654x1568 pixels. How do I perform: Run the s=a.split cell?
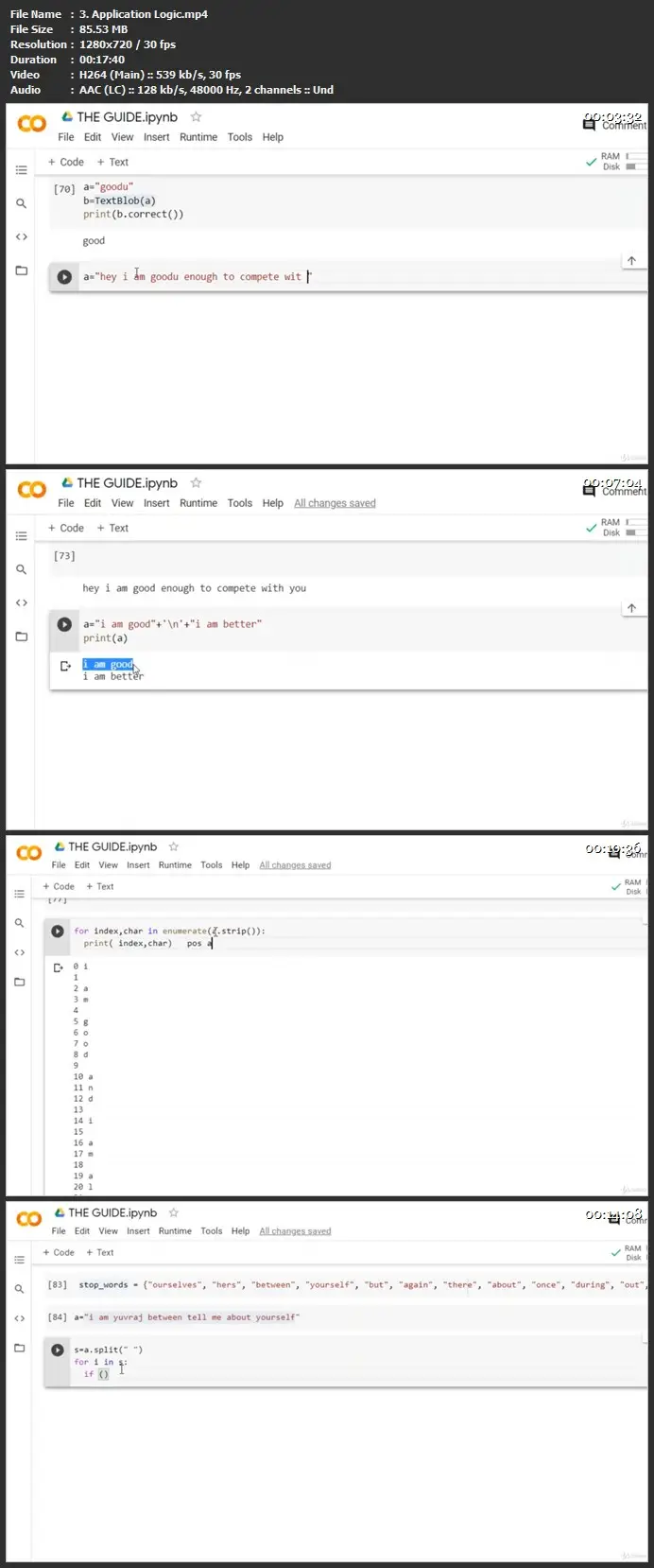tap(58, 1350)
